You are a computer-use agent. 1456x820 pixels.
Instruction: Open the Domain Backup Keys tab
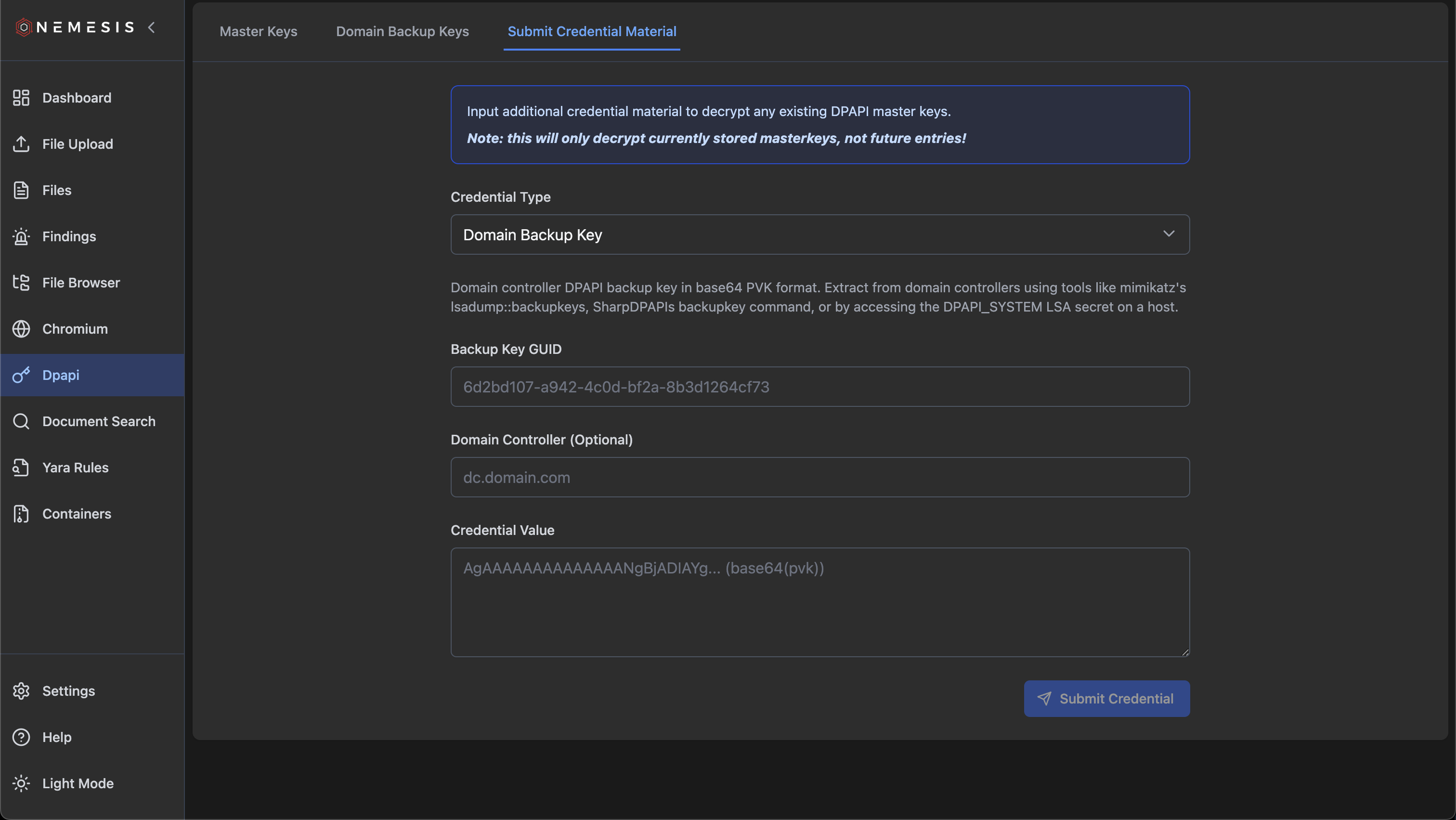(x=403, y=32)
